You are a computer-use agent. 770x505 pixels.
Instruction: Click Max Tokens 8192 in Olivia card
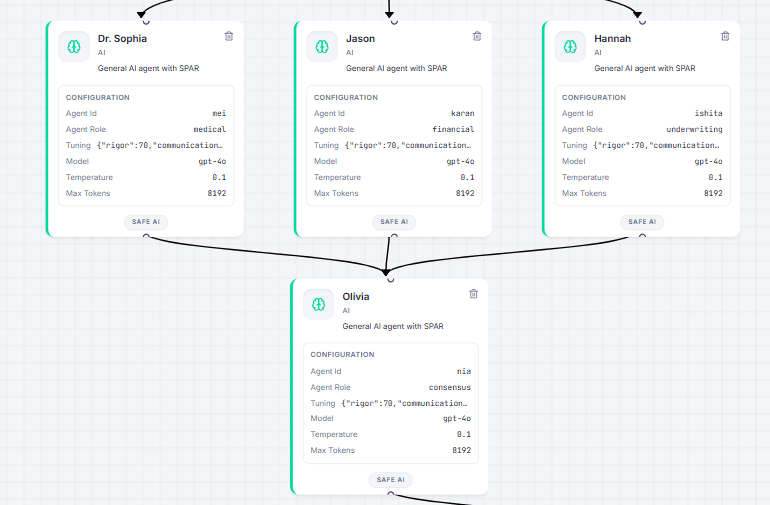[461, 450]
